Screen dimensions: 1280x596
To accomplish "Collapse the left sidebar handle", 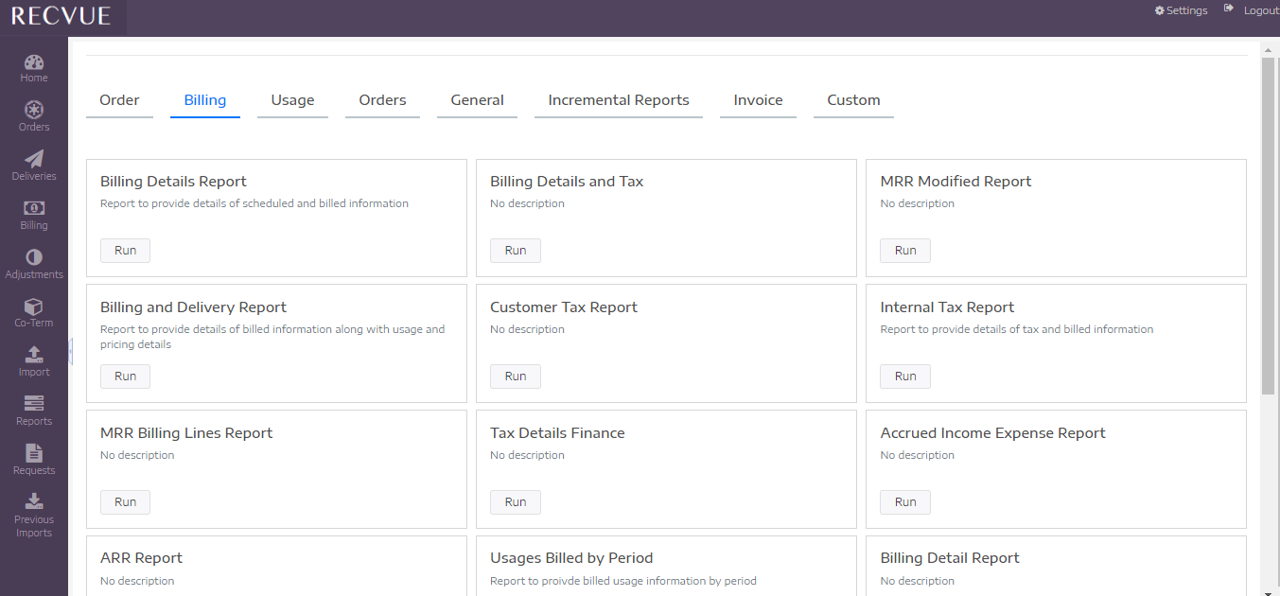I will click(x=70, y=351).
